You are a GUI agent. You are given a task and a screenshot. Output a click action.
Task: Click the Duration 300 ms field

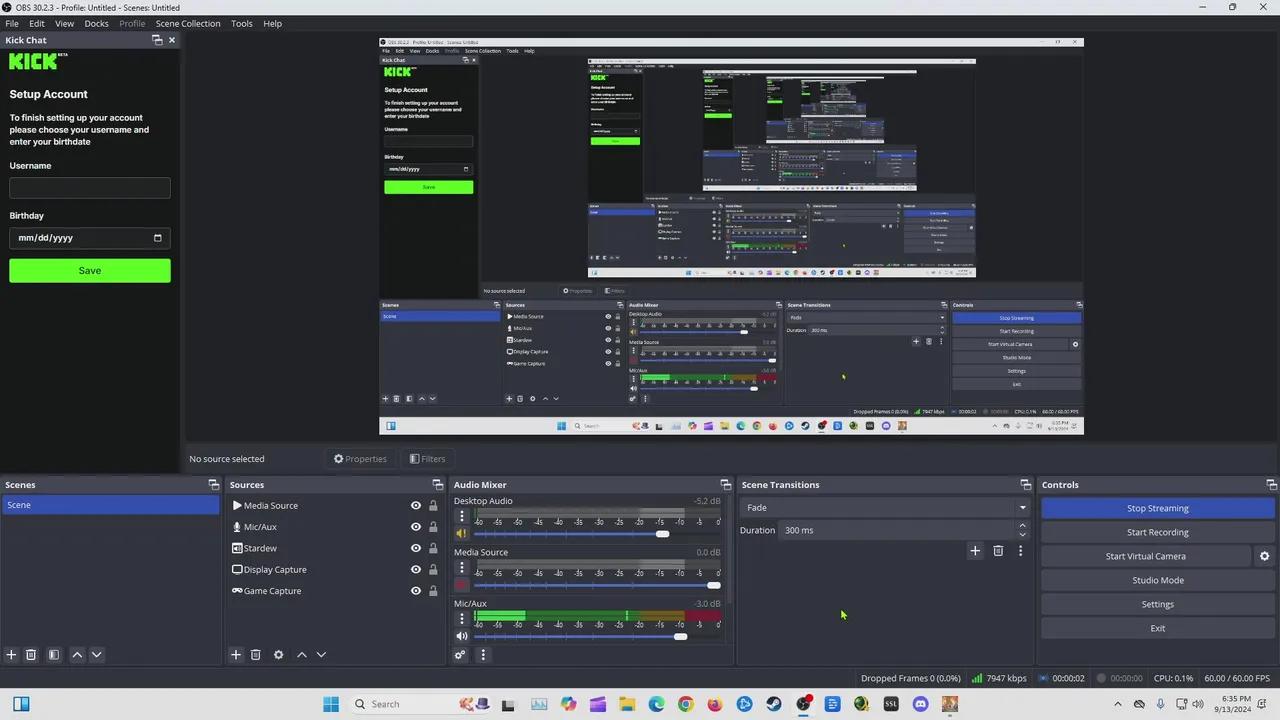(x=899, y=530)
